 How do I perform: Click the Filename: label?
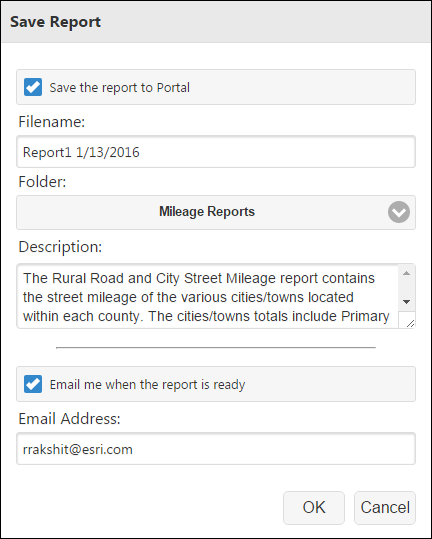point(52,122)
